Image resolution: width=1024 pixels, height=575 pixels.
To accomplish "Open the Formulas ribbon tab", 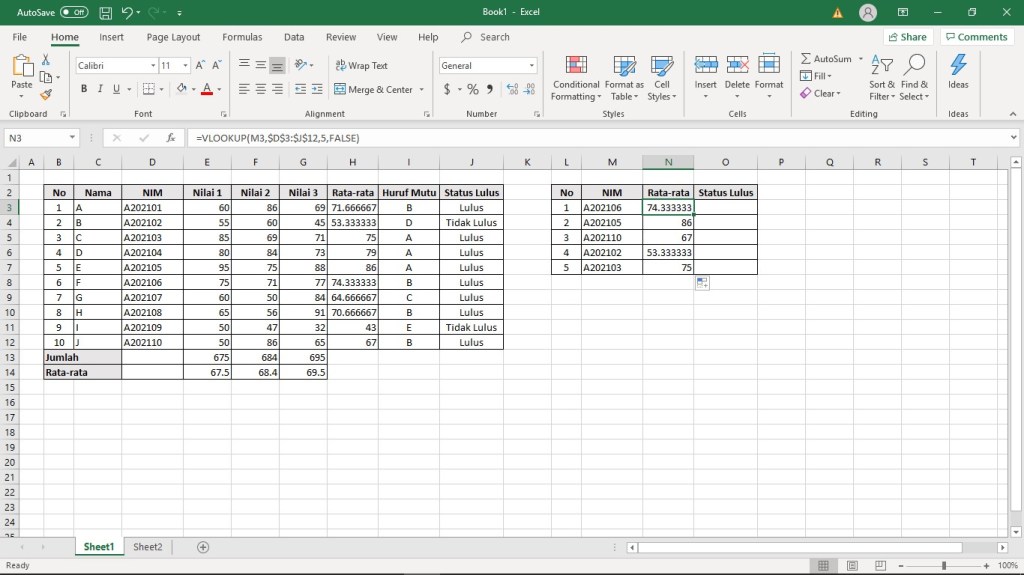I will point(242,37).
